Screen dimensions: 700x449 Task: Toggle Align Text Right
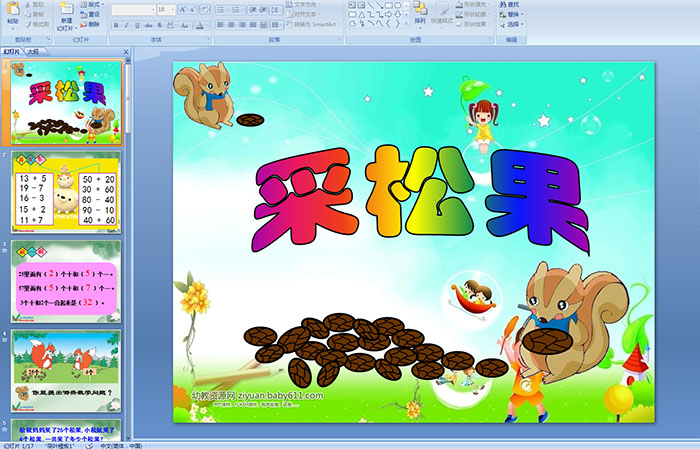[242, 25]
